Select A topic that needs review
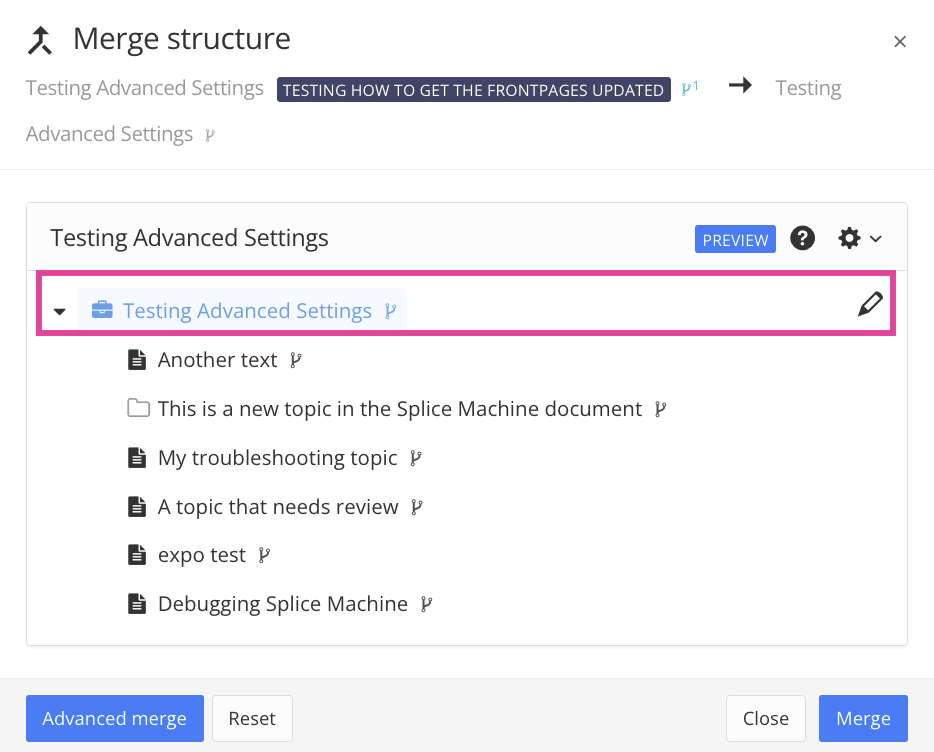This screenshot has height=752, width=934. coord(278,507)
